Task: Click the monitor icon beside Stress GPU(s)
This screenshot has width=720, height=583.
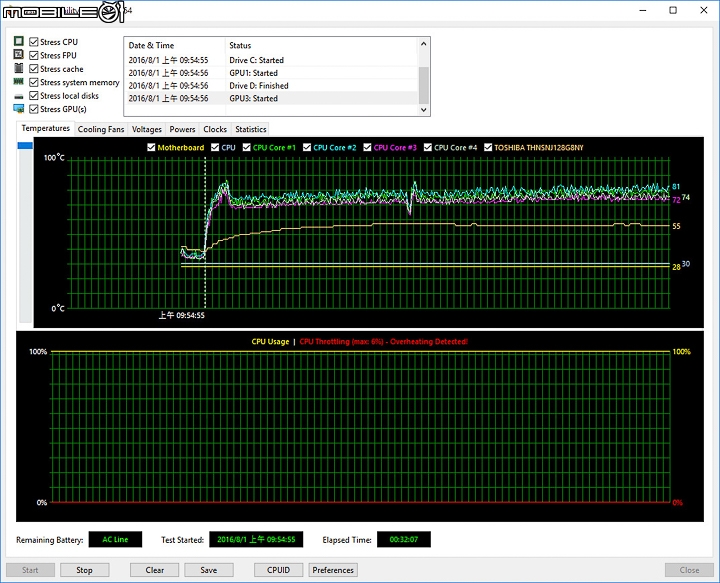Action: [x=18, y=109]
